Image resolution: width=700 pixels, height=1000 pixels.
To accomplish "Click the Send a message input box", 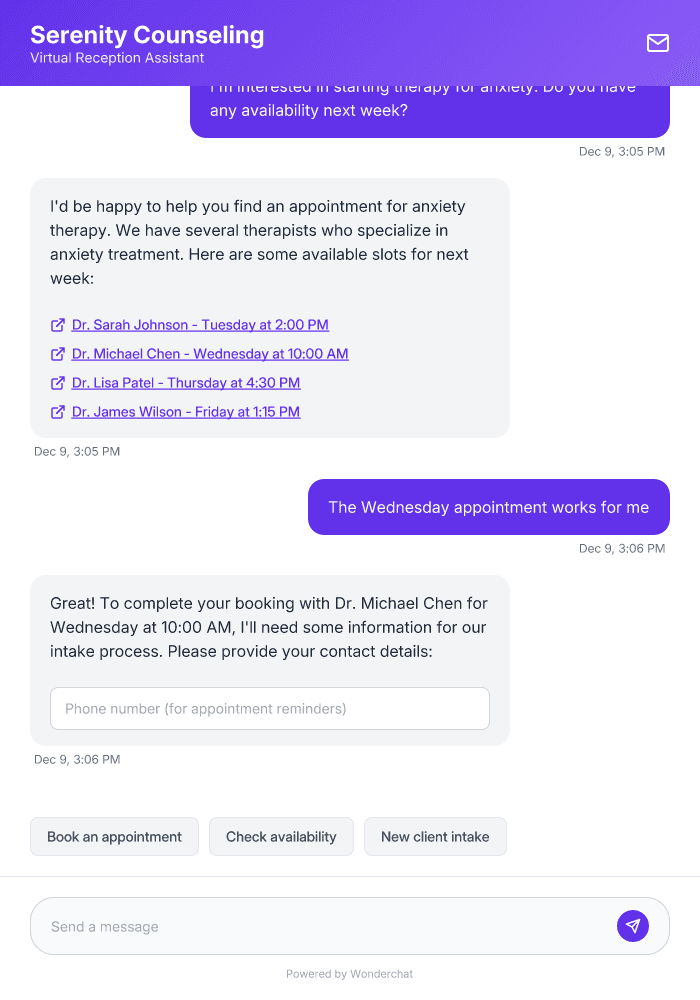I will [x=300, y=925].
